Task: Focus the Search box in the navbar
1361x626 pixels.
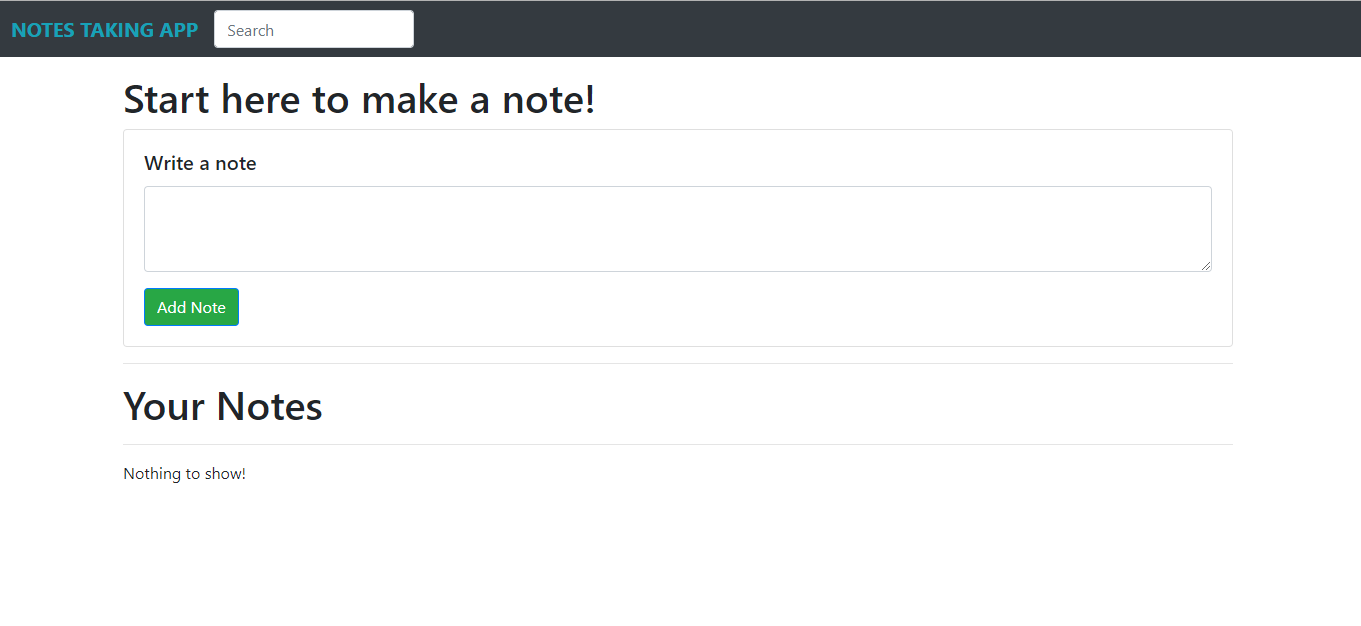Action: (314, 29)
